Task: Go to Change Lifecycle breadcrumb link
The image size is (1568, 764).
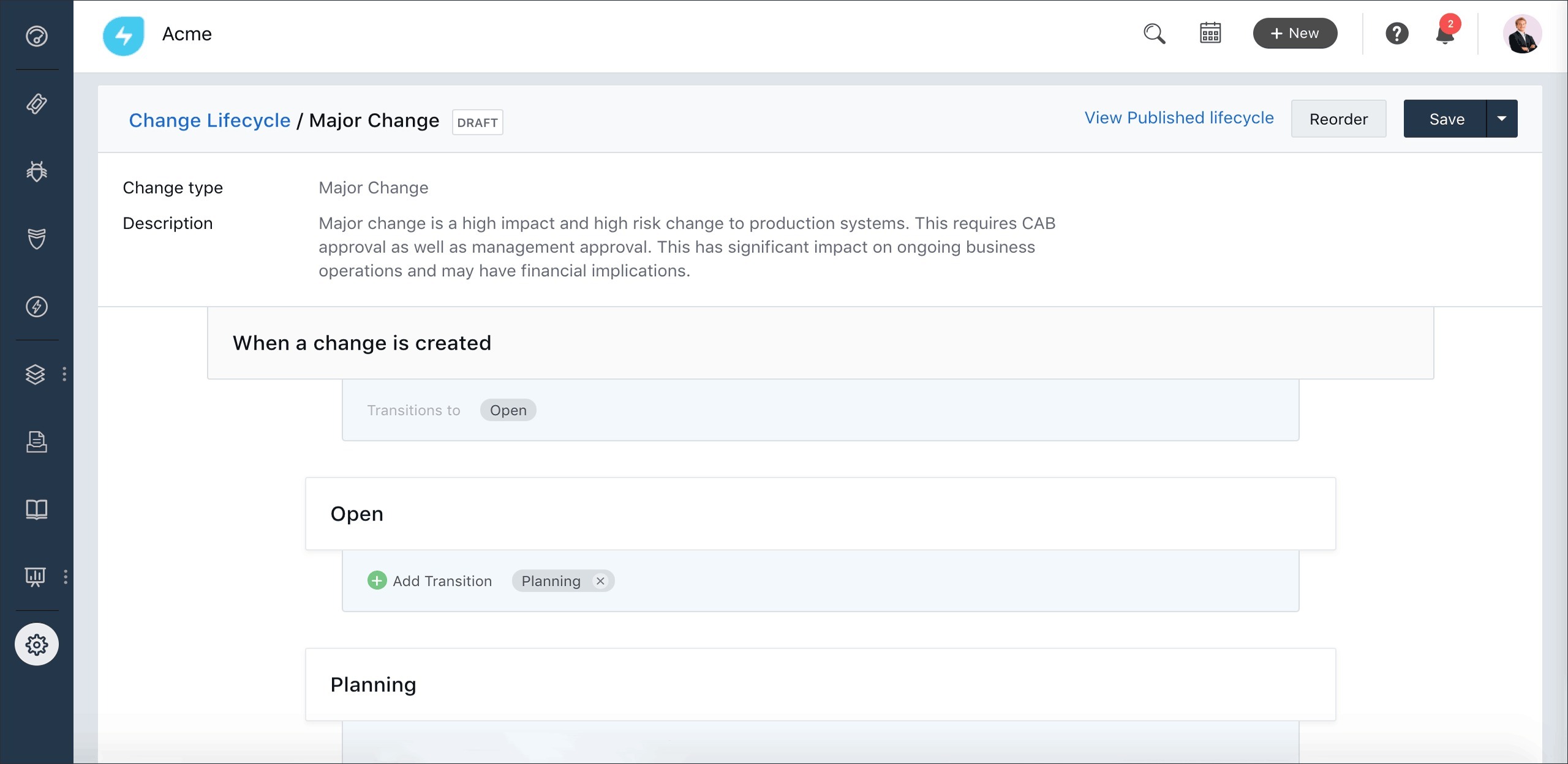Action: tap(209, 121)
